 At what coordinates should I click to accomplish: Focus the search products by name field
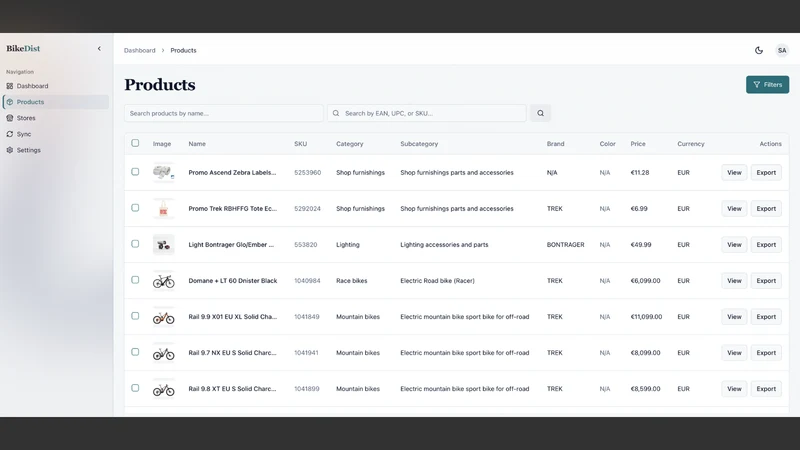point(223,113)
